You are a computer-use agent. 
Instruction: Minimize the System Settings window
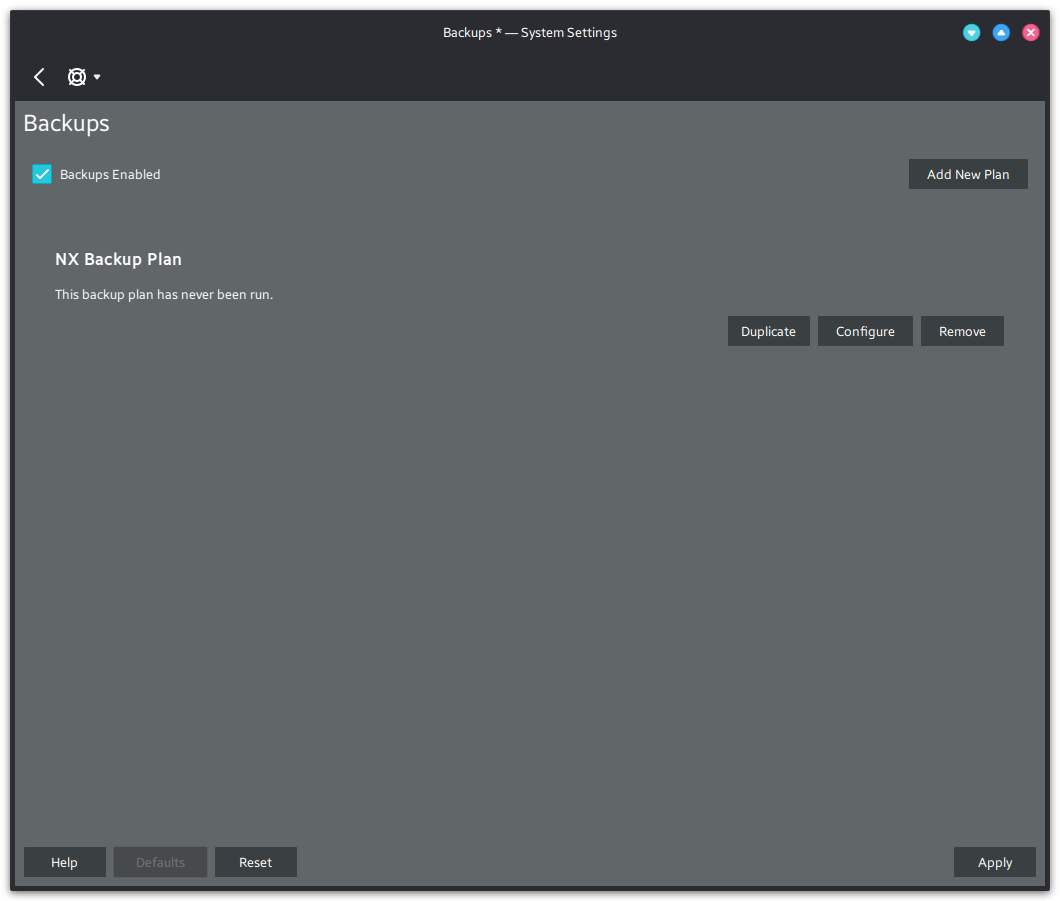pos(971,32)
